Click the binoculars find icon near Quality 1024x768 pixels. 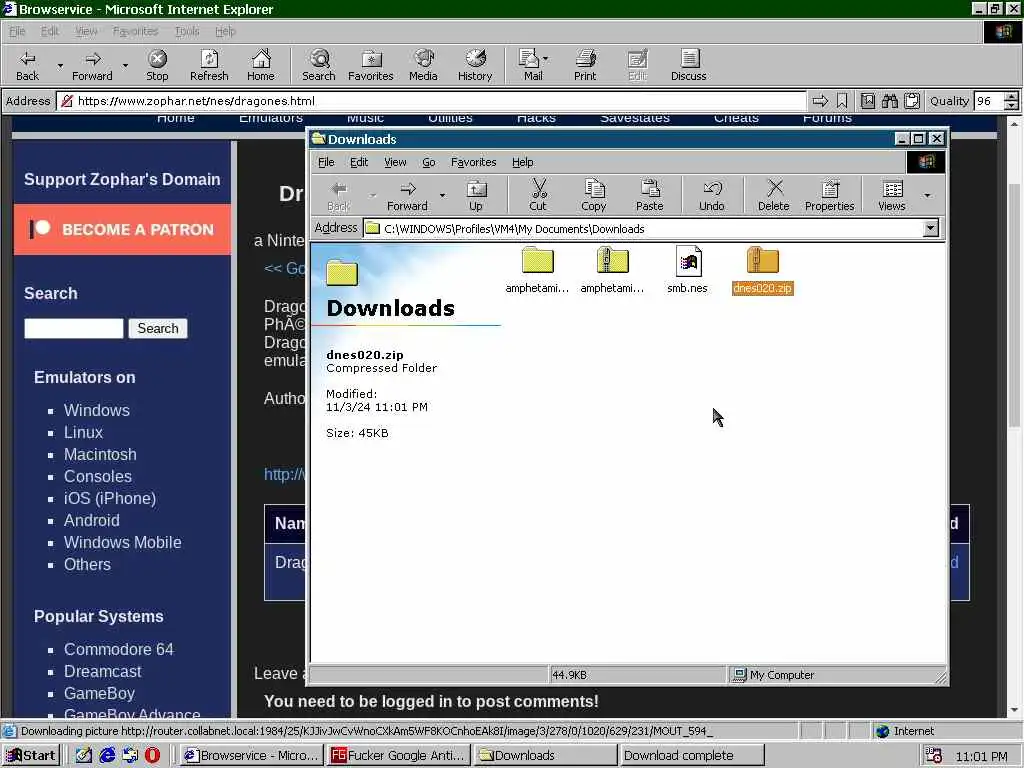[889, 101]
